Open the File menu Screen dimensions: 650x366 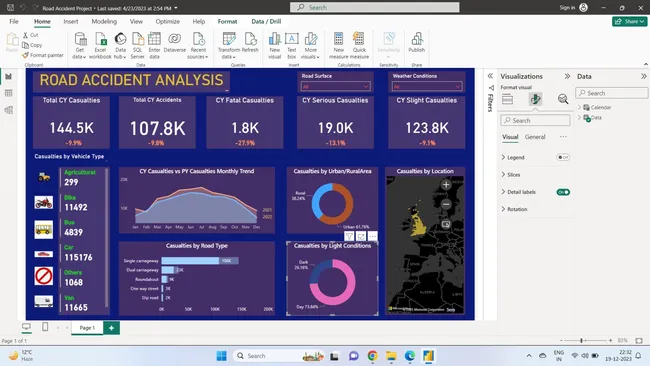pos(14,22)
